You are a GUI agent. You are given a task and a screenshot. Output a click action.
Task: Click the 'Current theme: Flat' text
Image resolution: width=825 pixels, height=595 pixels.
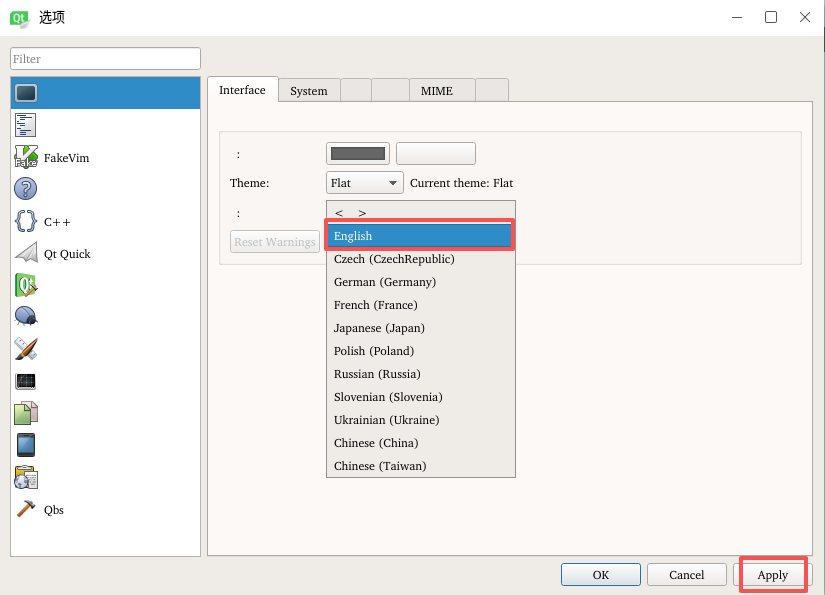point(461,183)
